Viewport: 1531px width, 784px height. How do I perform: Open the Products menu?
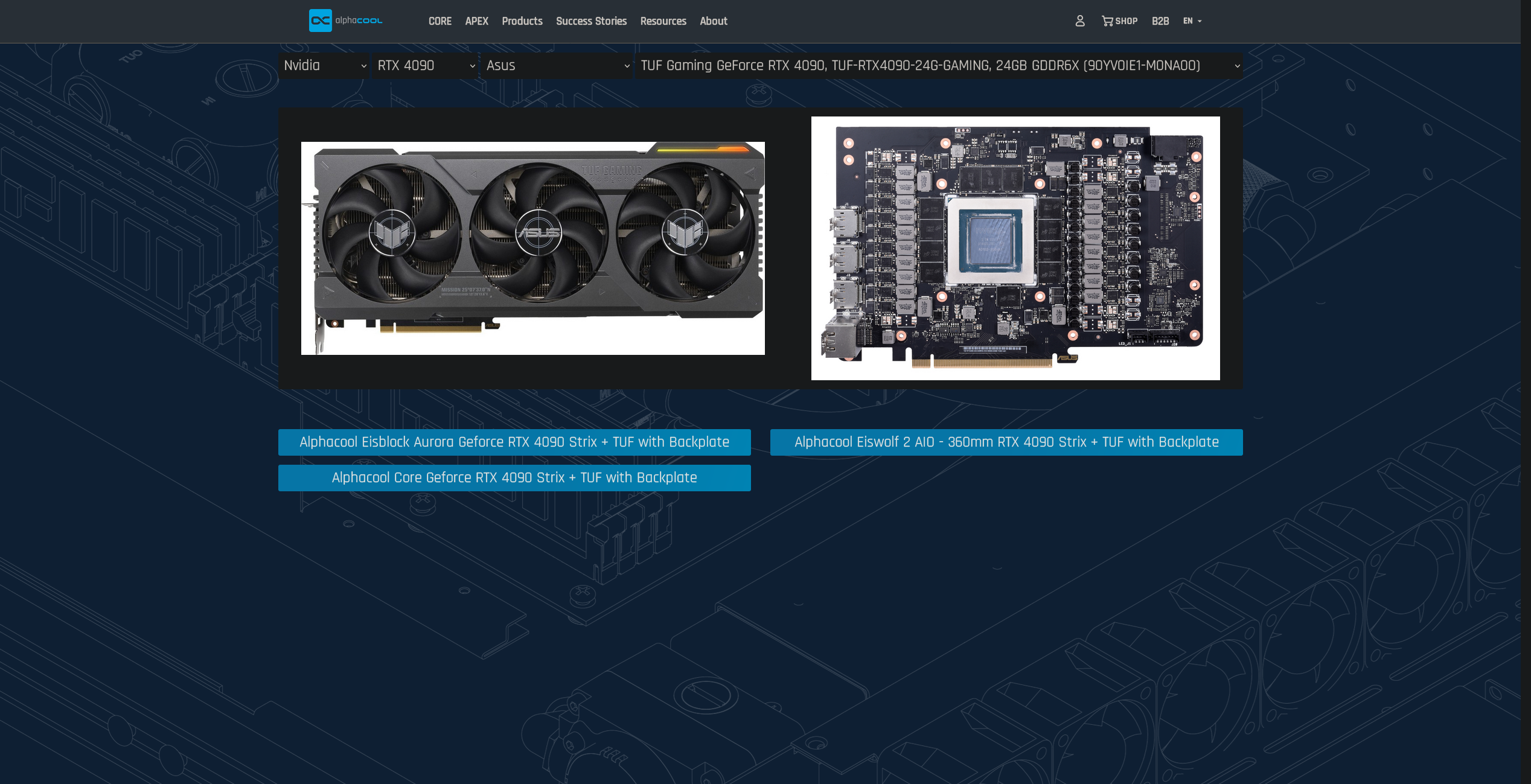pyautogui.click(x=522, y=21)
